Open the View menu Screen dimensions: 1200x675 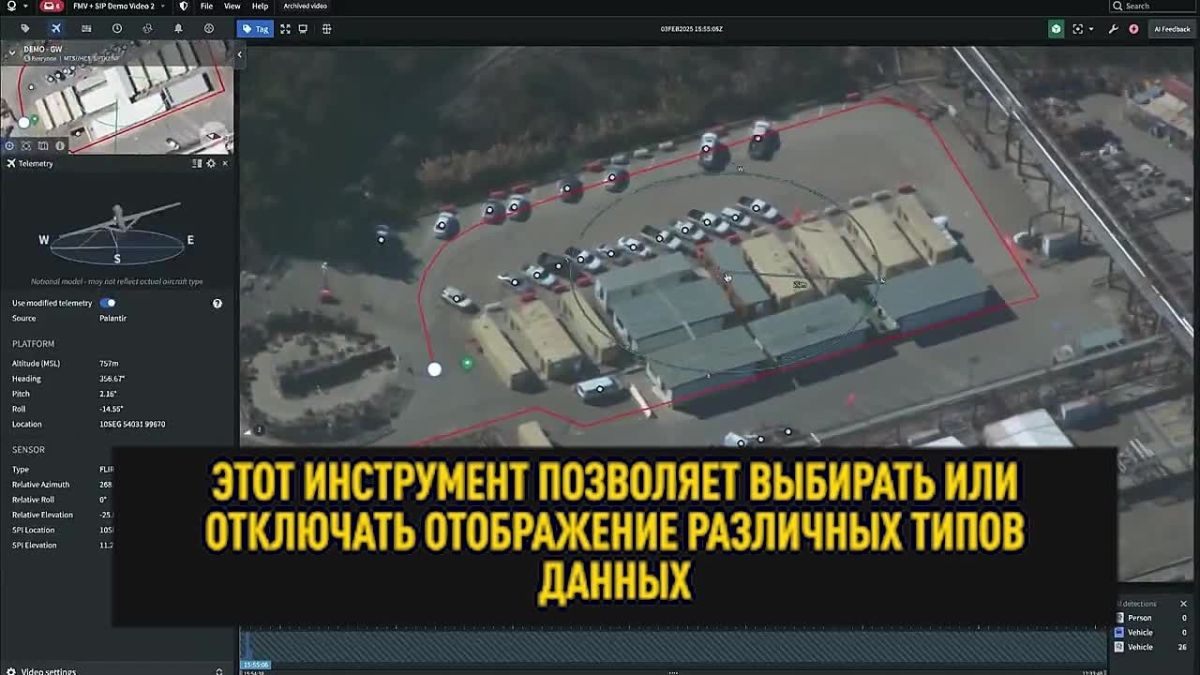[x=232, y=6]
